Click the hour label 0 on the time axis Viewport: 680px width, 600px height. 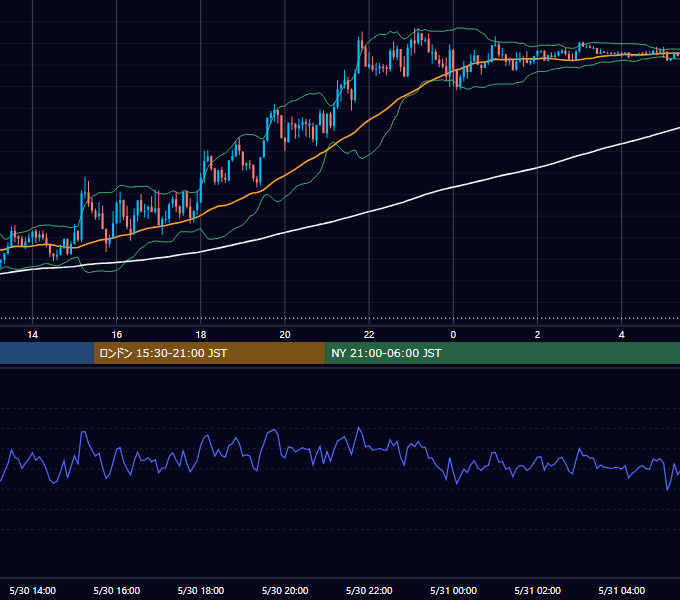pos(453,335)
